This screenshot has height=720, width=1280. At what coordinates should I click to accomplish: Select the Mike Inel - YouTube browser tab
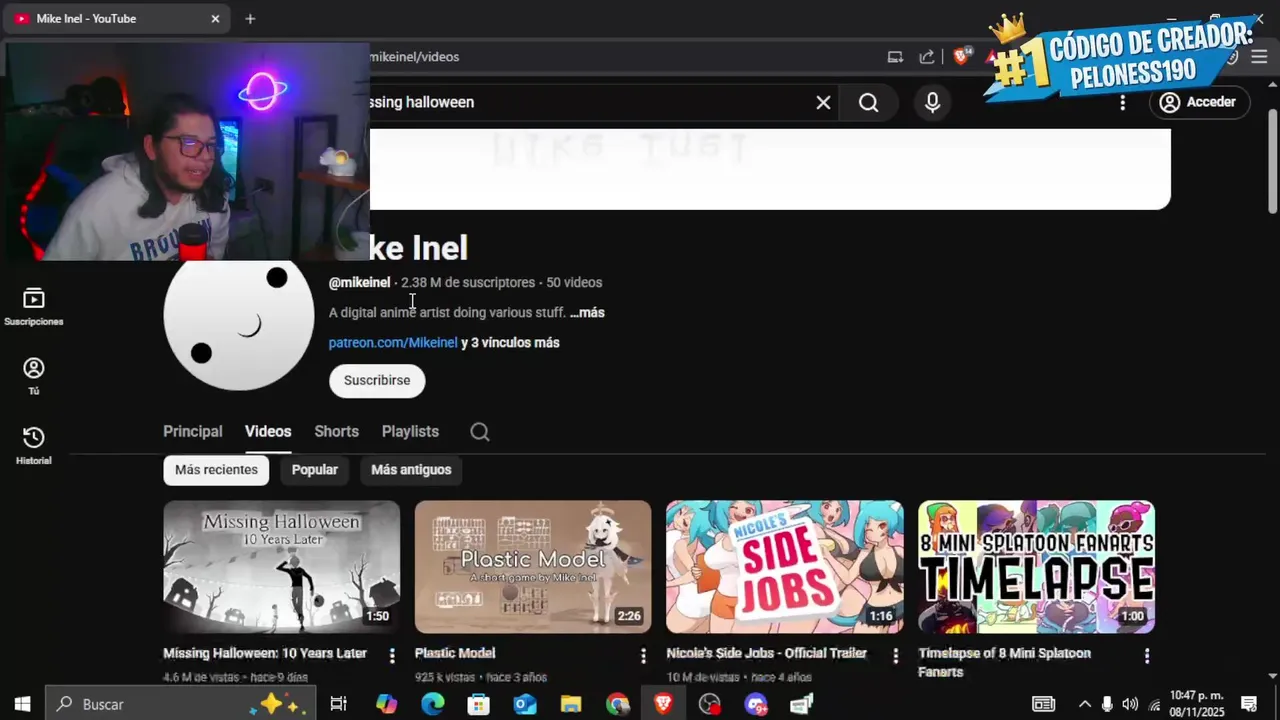(x=118, y=19)
